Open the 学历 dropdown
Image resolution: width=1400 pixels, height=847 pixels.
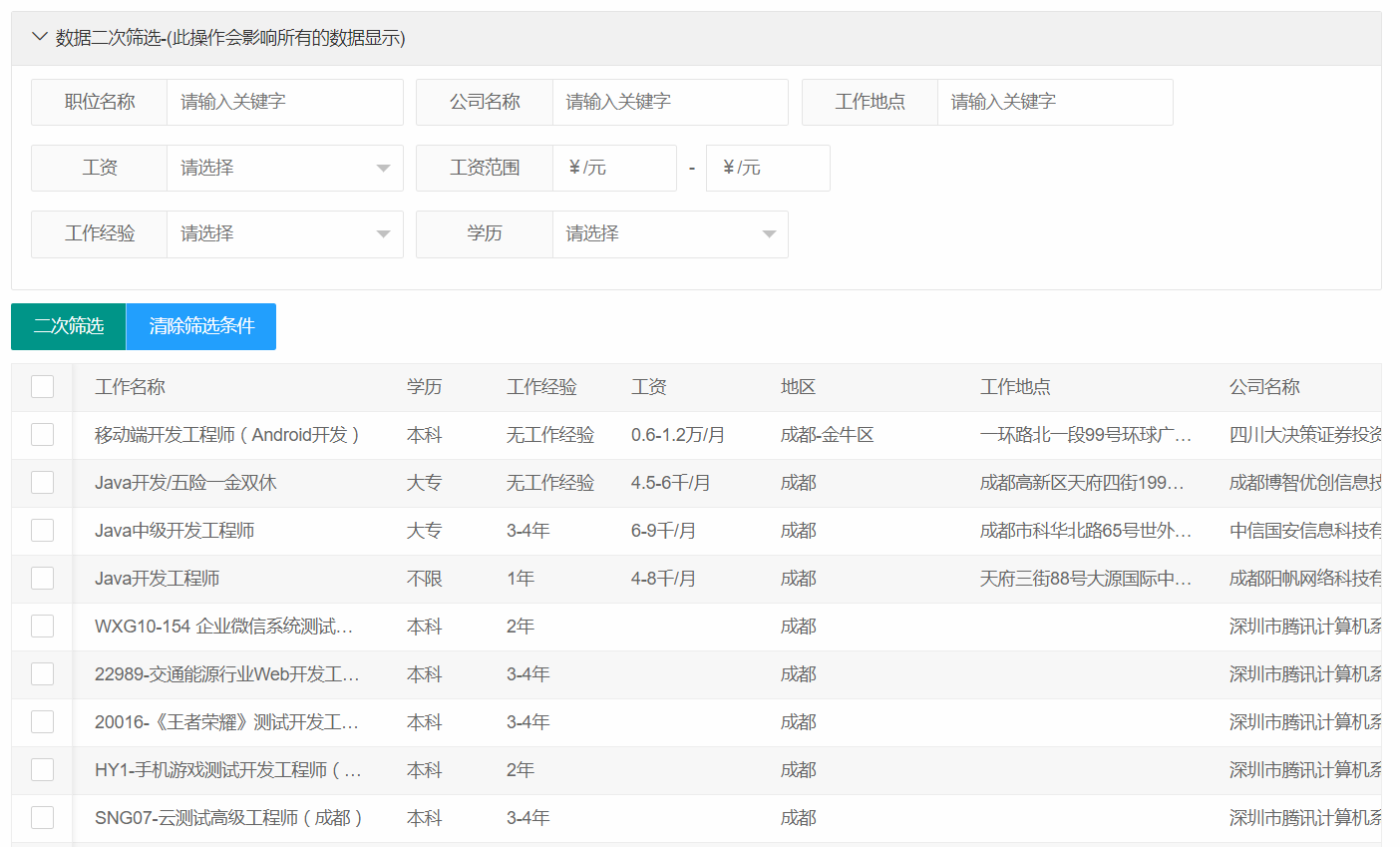pyautogui.click(x=670, y=233)
